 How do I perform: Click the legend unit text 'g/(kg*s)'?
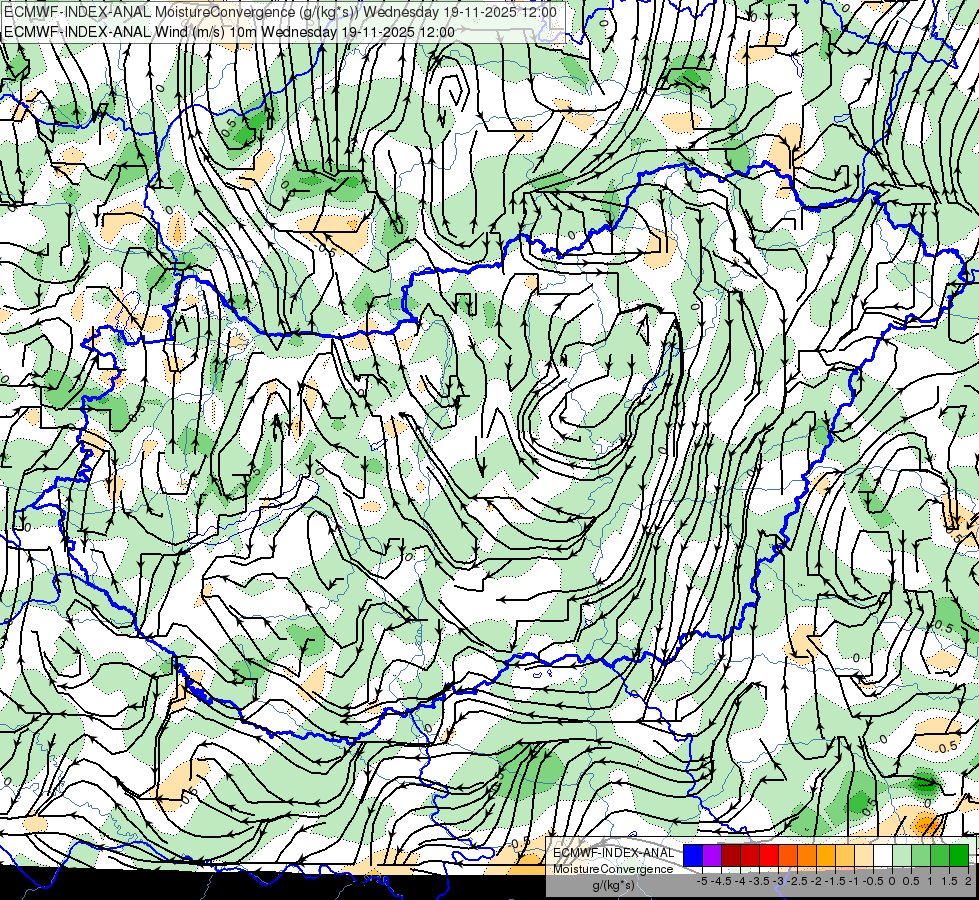pos(613,885)
